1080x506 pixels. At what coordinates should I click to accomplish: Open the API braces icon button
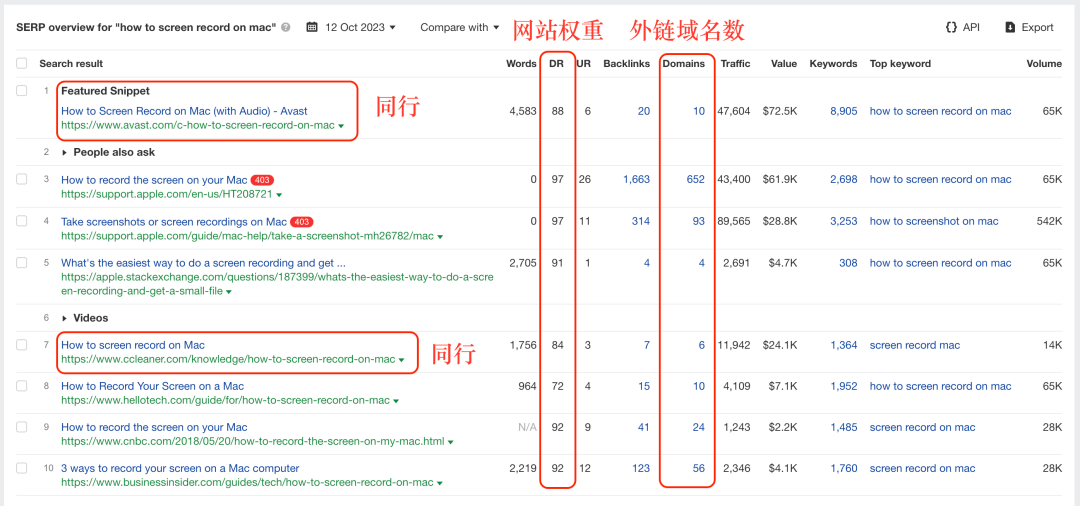tap(950, 27)
